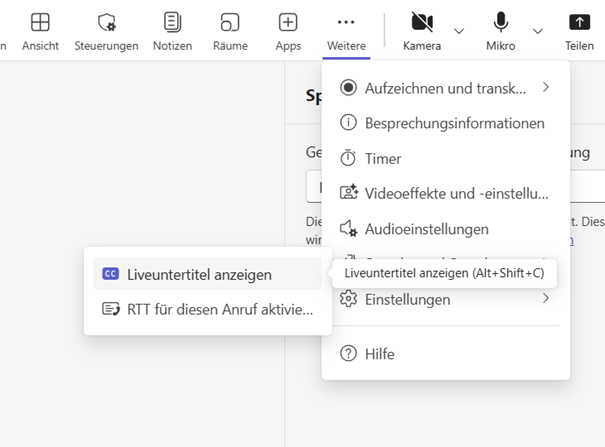Click the record circle icon
Screen dimensions: 605x447
click(x=348, y=88)
